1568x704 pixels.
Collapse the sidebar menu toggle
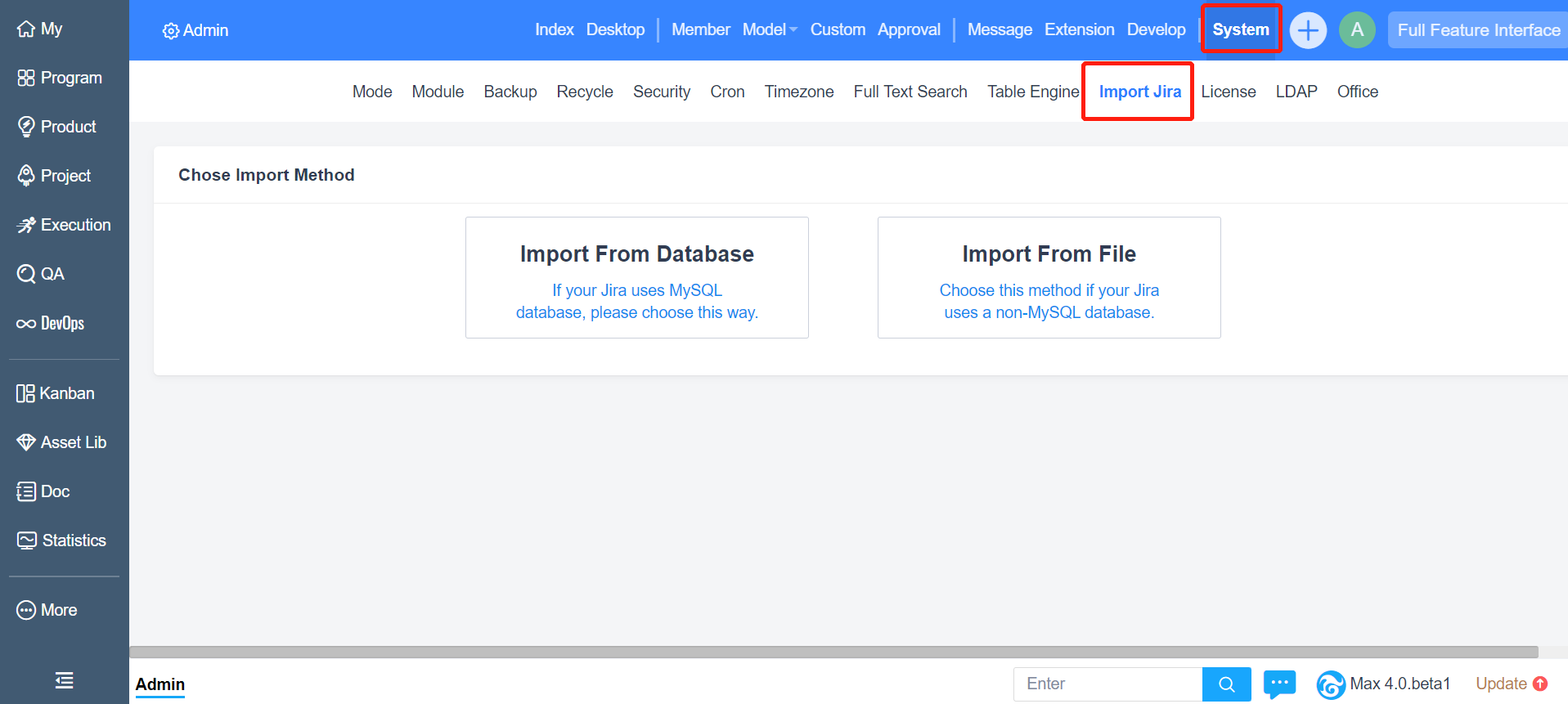click(x=64, y=680)
